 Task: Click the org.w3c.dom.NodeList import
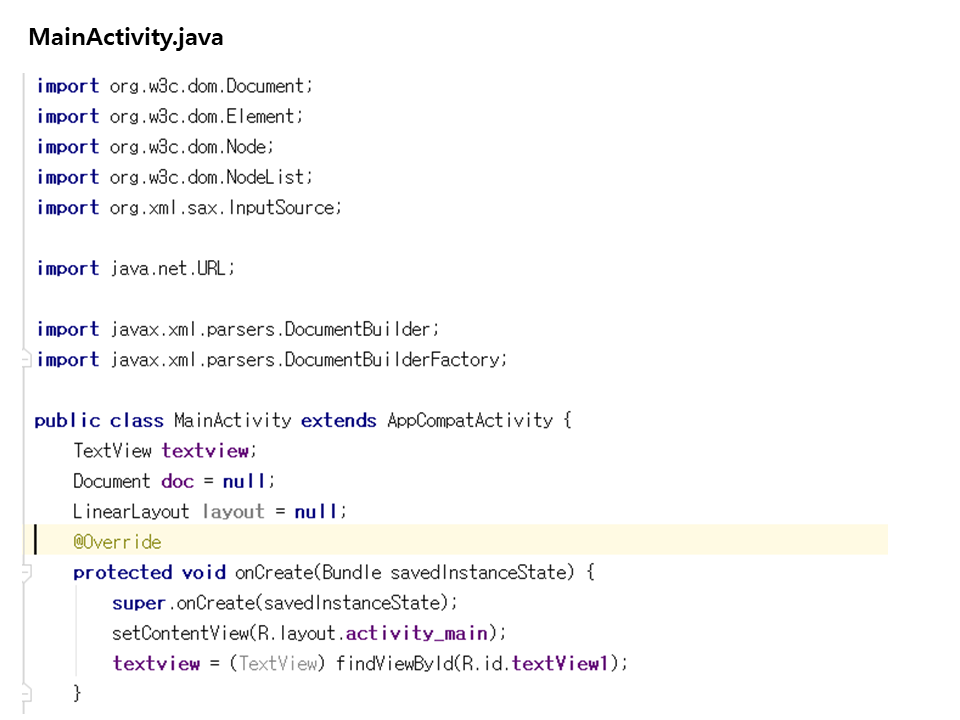(211, 177)
